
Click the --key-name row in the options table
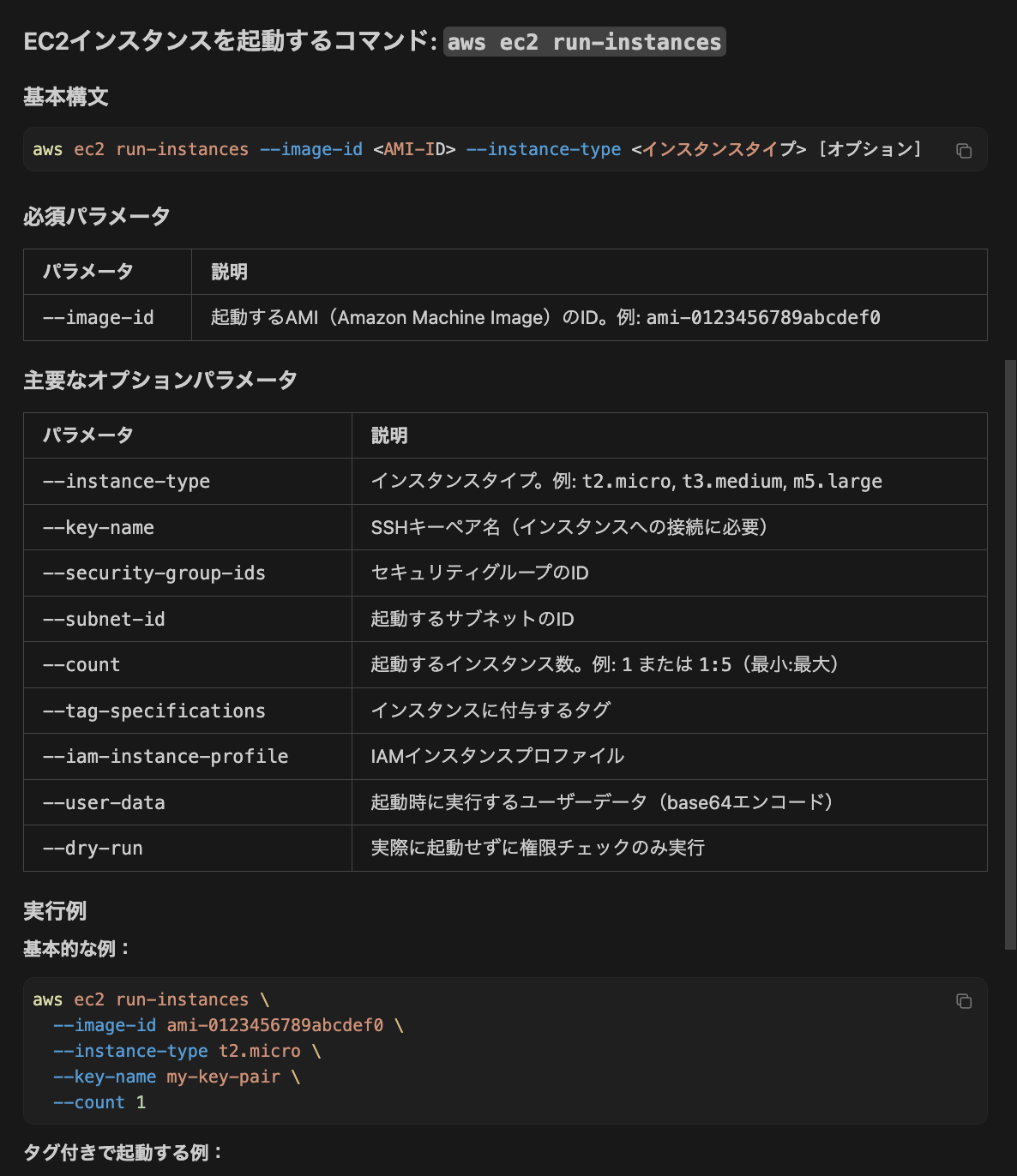[98, 527]
